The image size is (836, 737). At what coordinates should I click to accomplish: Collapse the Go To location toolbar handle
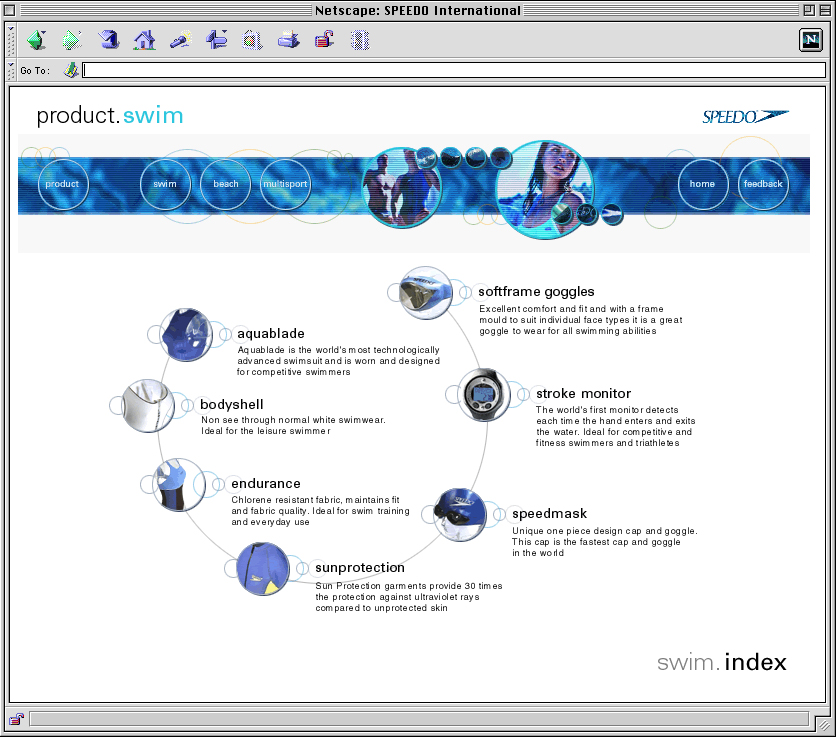point(11,70)
